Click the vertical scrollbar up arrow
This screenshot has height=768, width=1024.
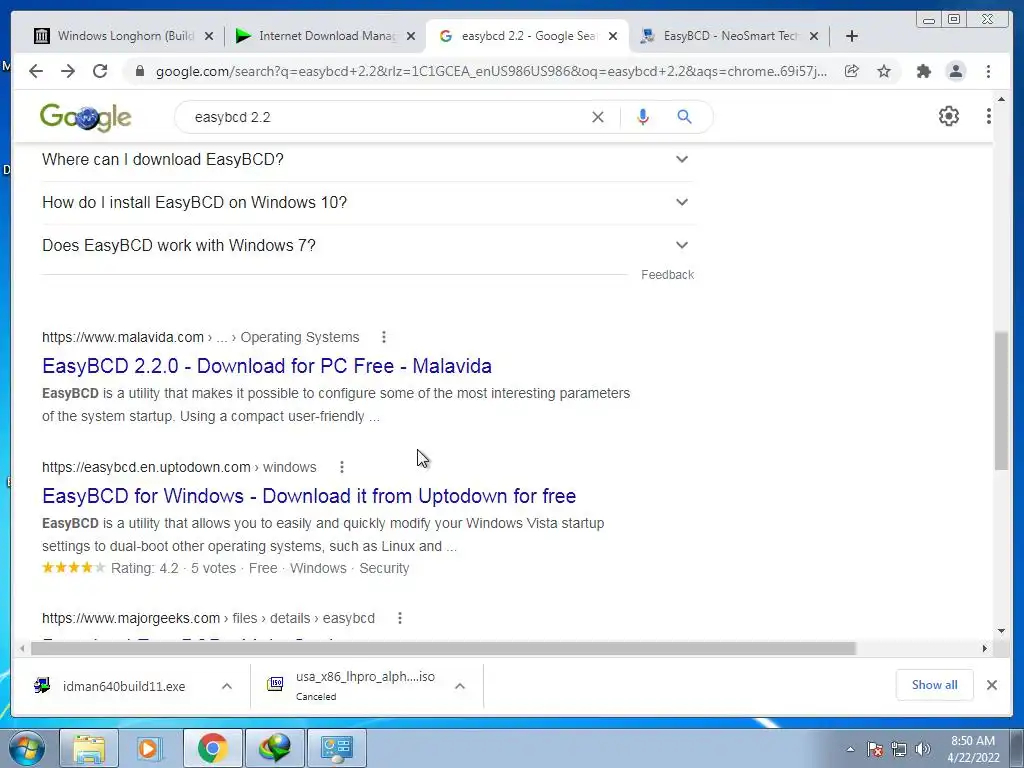click(x=1001, y=100)
